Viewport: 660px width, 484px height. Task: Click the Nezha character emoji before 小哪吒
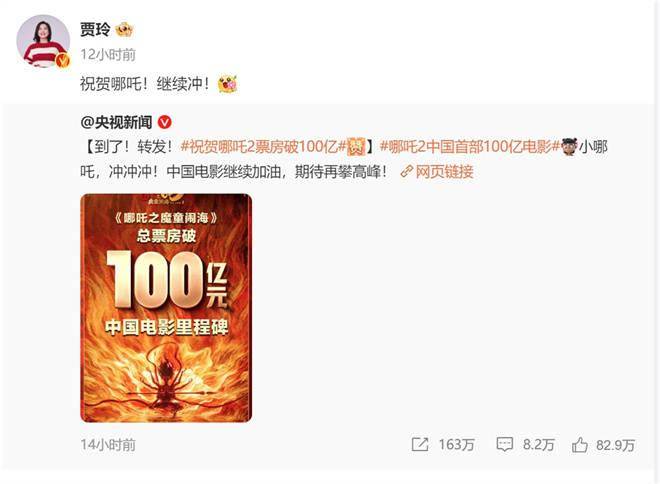click(x=569, y=147)
